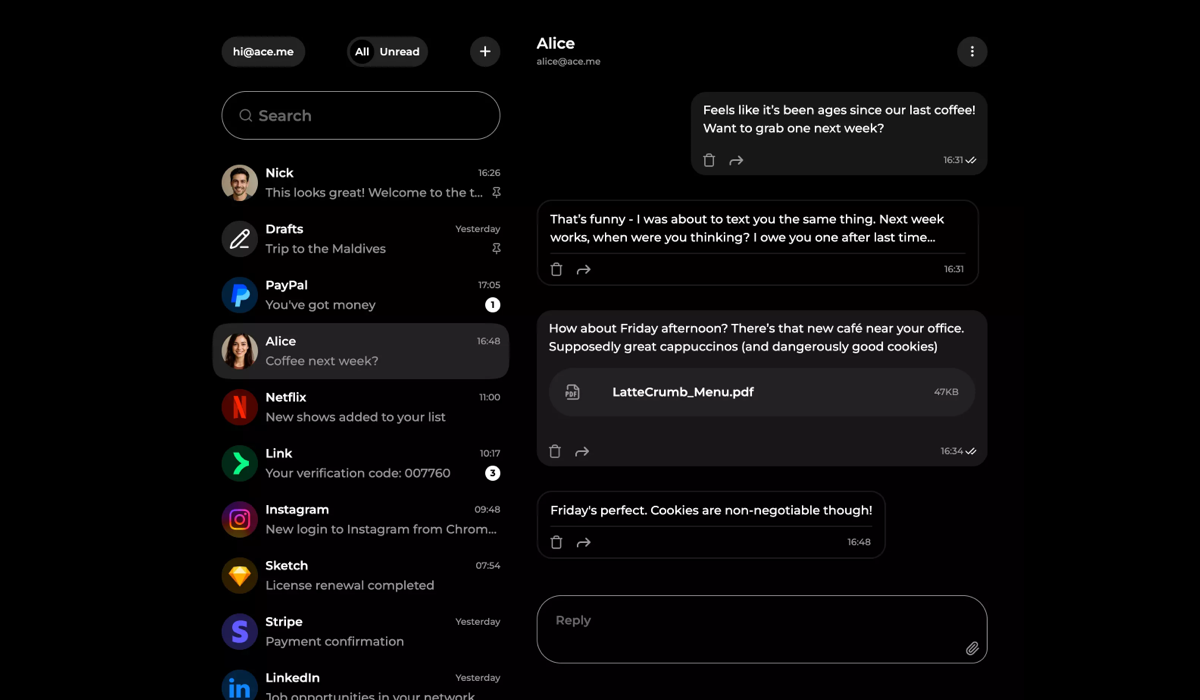Click the Netflix logo avatar

[240, 407]
